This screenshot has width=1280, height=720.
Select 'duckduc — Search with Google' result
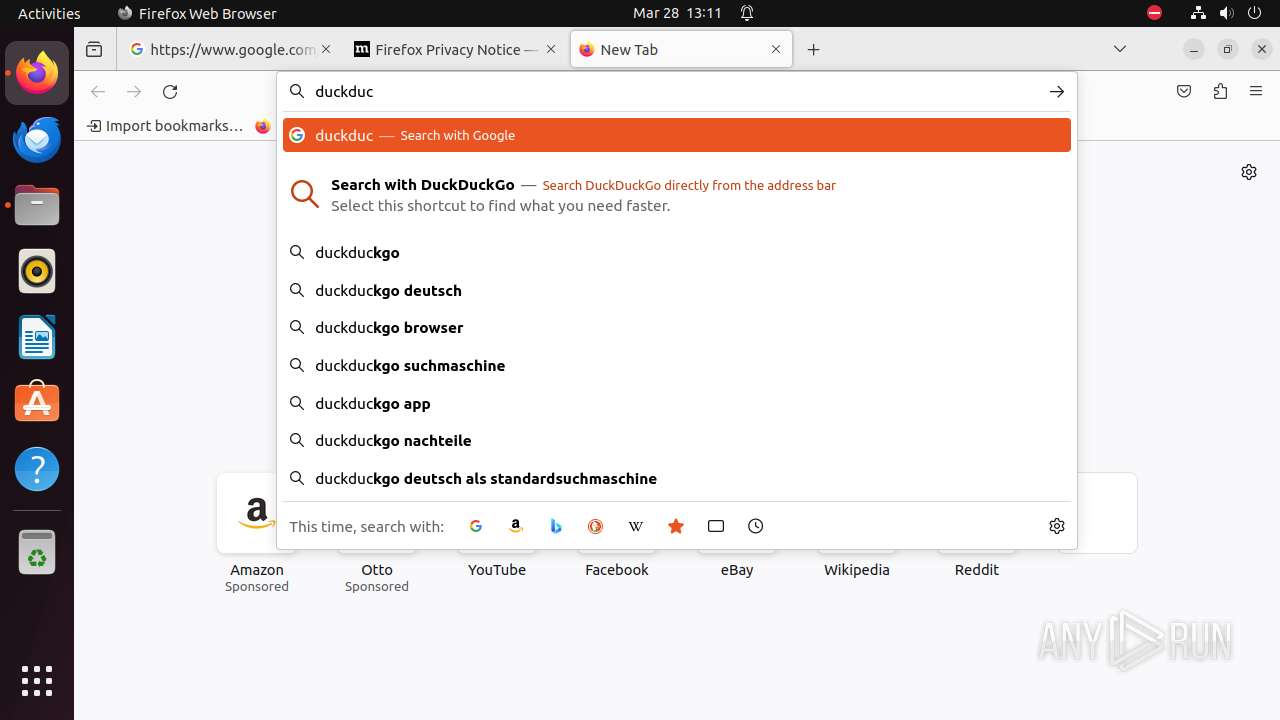tap(677, 135)
